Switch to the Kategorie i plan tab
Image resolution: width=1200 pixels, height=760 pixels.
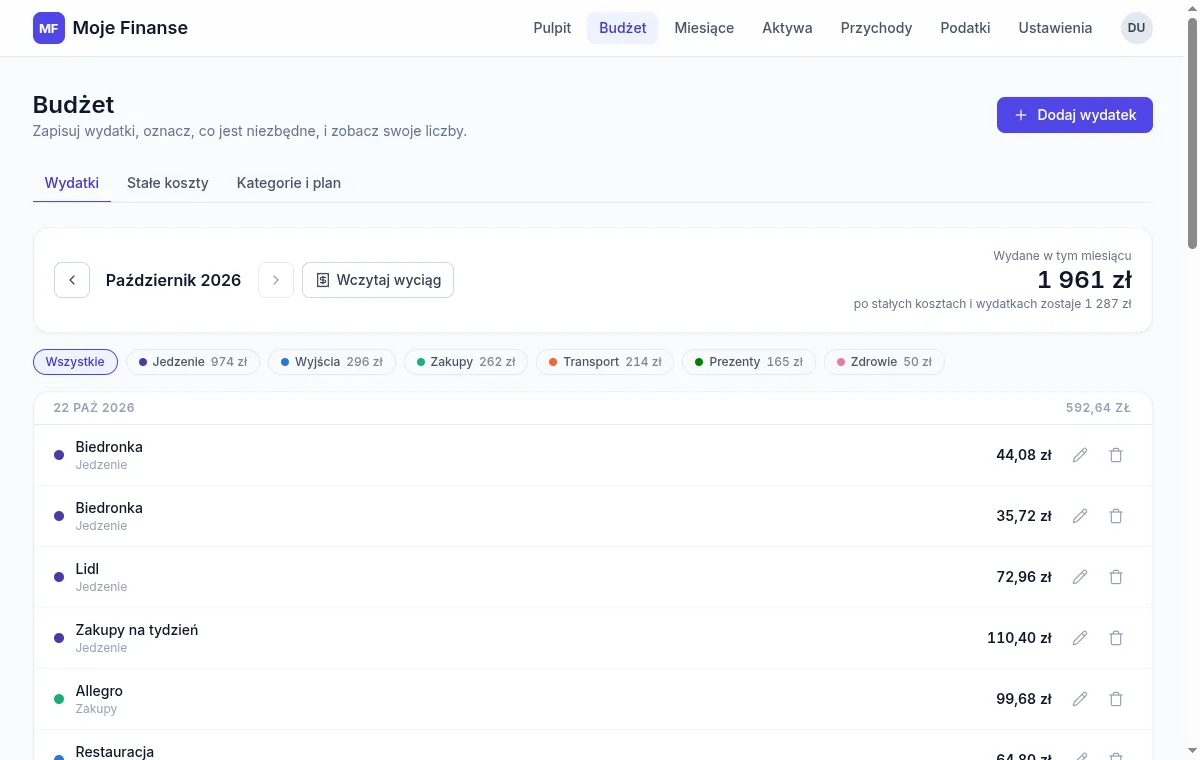289,183
